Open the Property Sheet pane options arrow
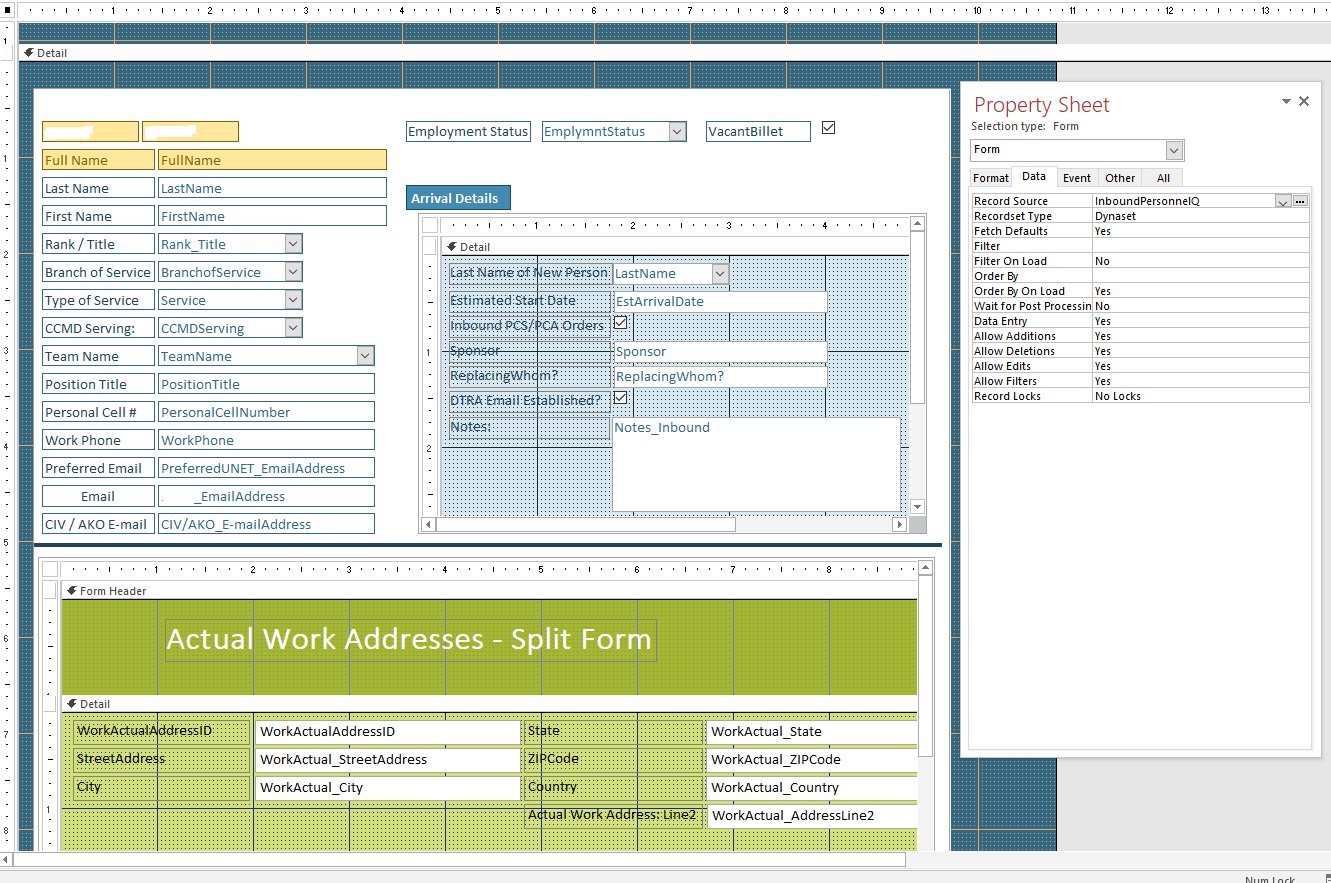Viewport: 1331px width, 883px height. (1286, 102)
